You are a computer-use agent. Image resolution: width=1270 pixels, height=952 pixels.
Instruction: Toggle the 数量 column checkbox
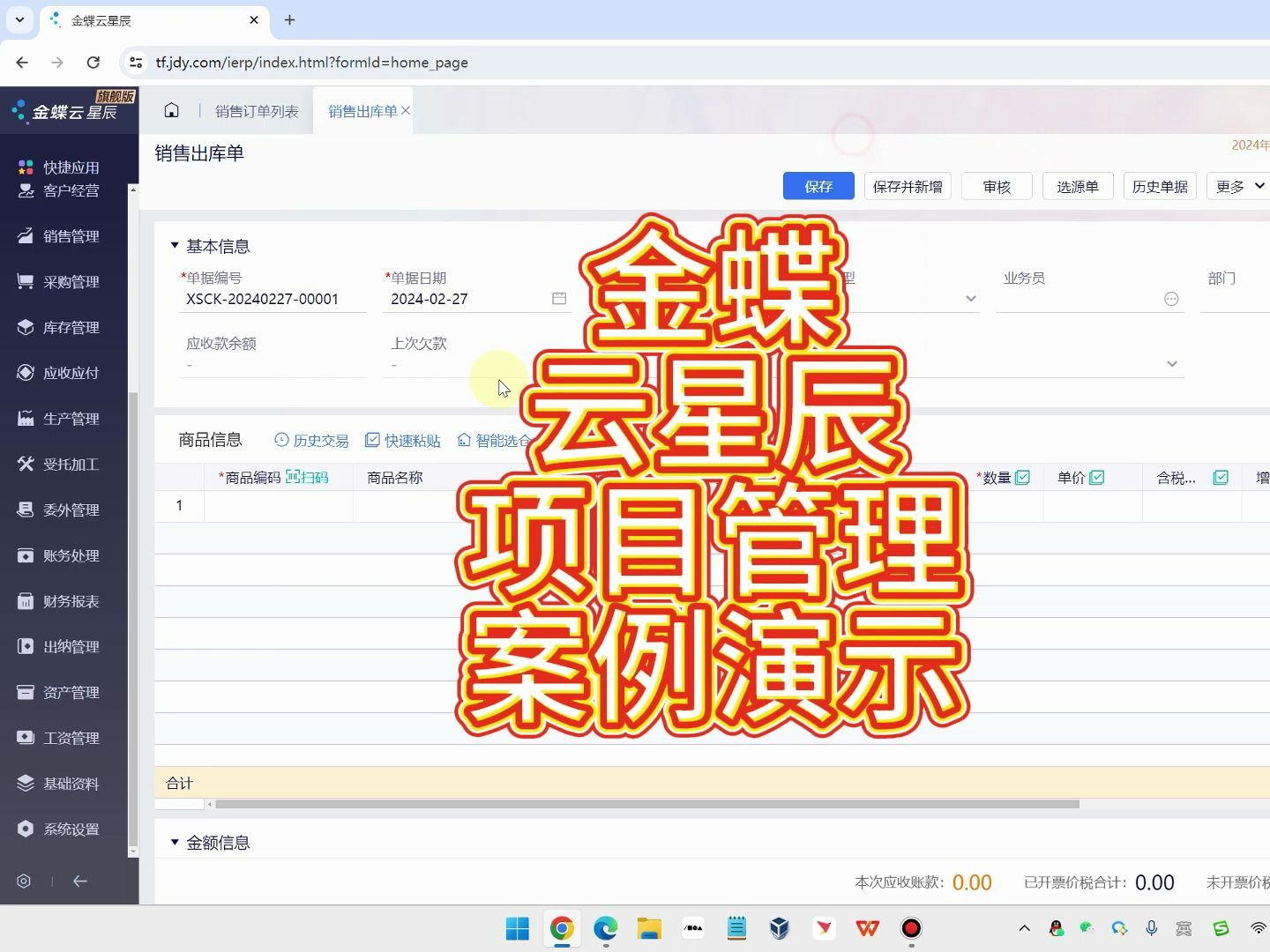pyautogui.click(x=1023, y=478)
